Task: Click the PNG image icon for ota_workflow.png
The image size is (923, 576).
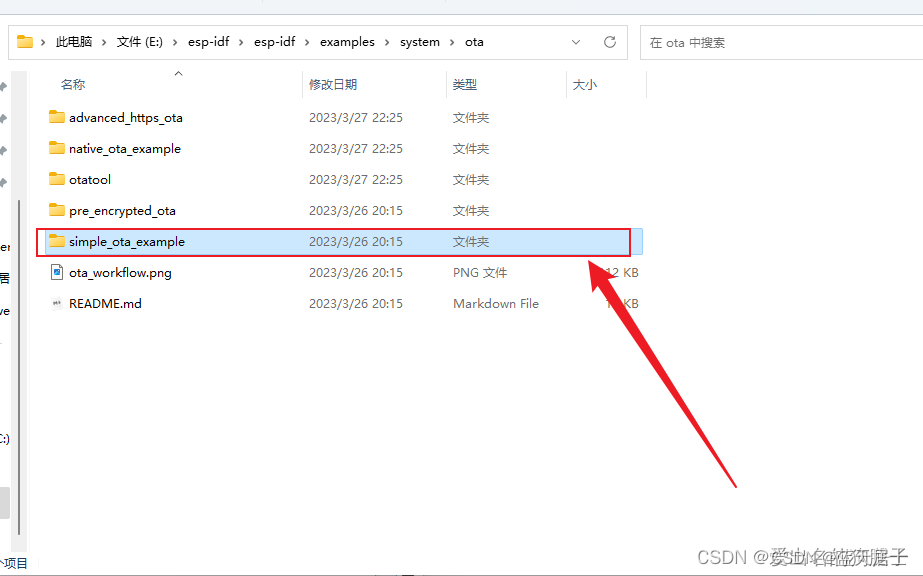Action: [x=57, y=272]
